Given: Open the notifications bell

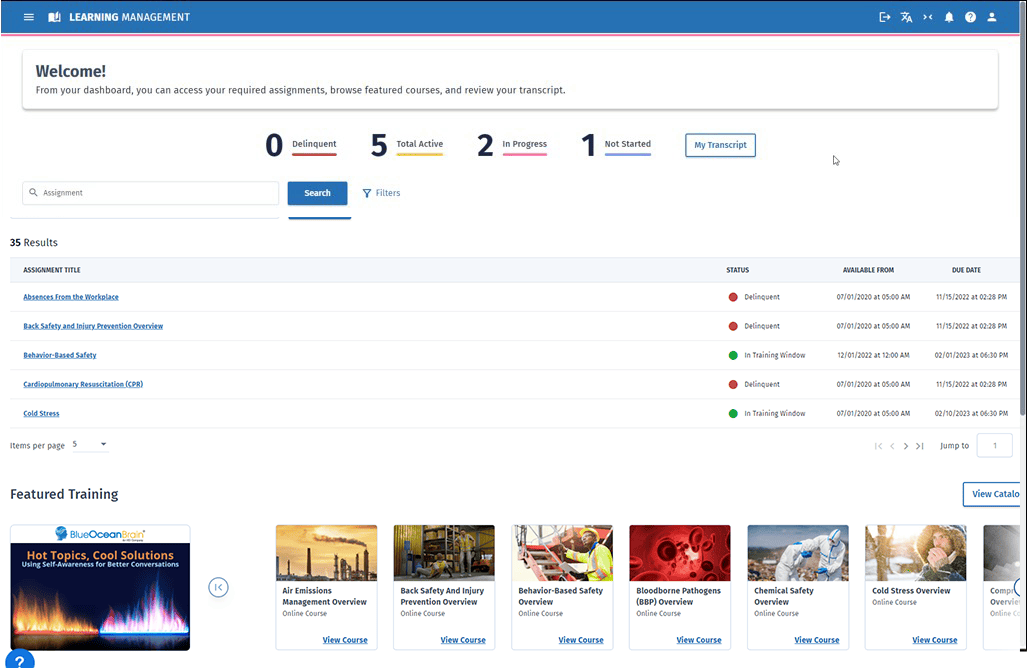Looking at the screenshot, I should coord(949,17).
